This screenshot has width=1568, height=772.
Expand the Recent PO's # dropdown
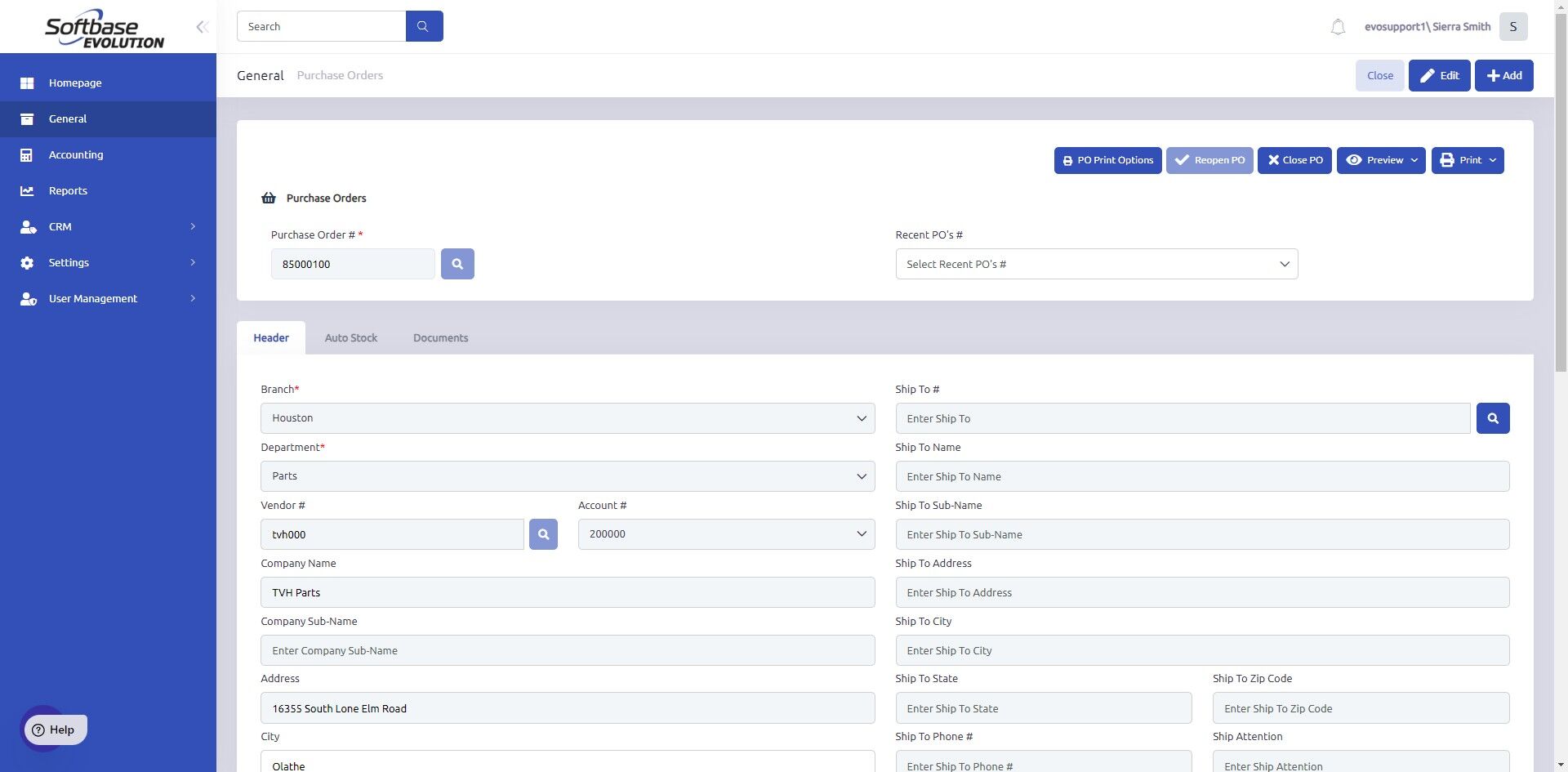[1096, 264]
